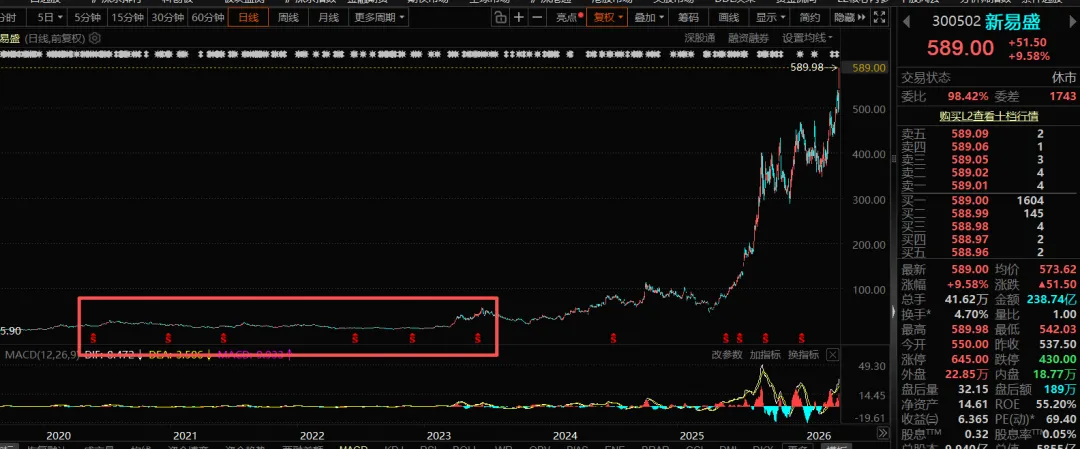Click 589.98 high price marker on chart

click(x=807, y=67)
